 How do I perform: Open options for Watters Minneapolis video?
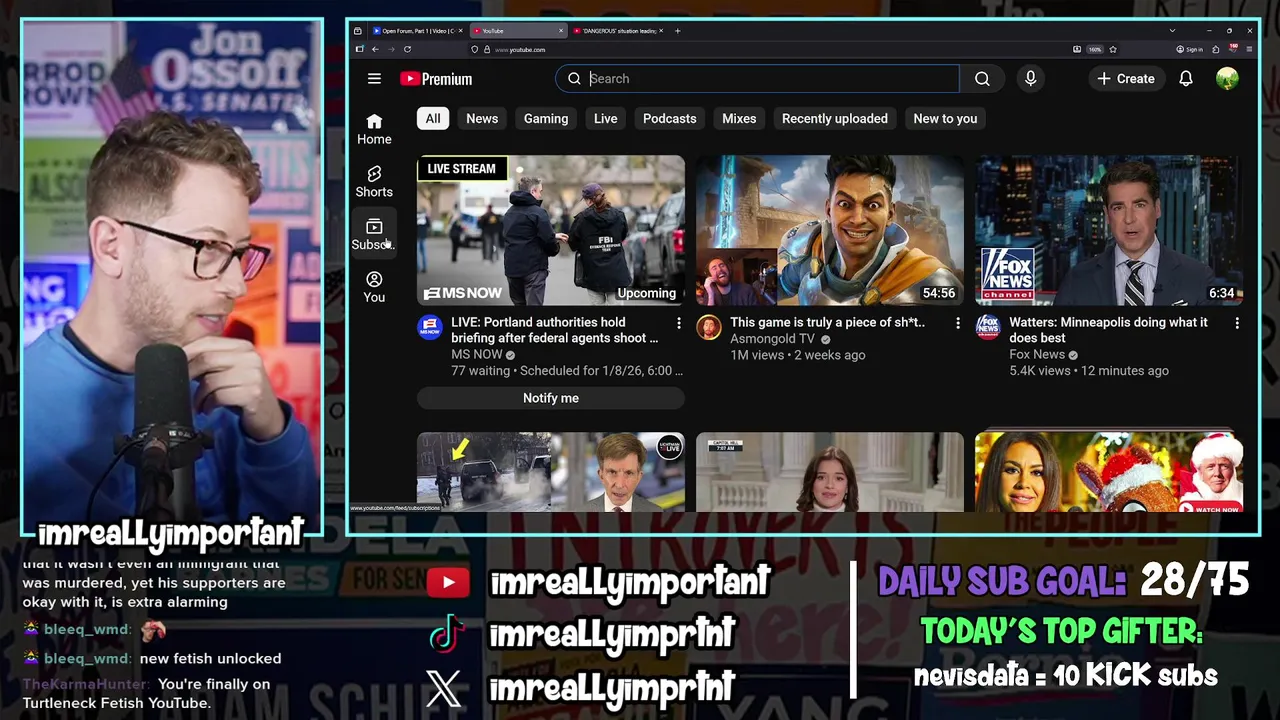click(1237, 323)
